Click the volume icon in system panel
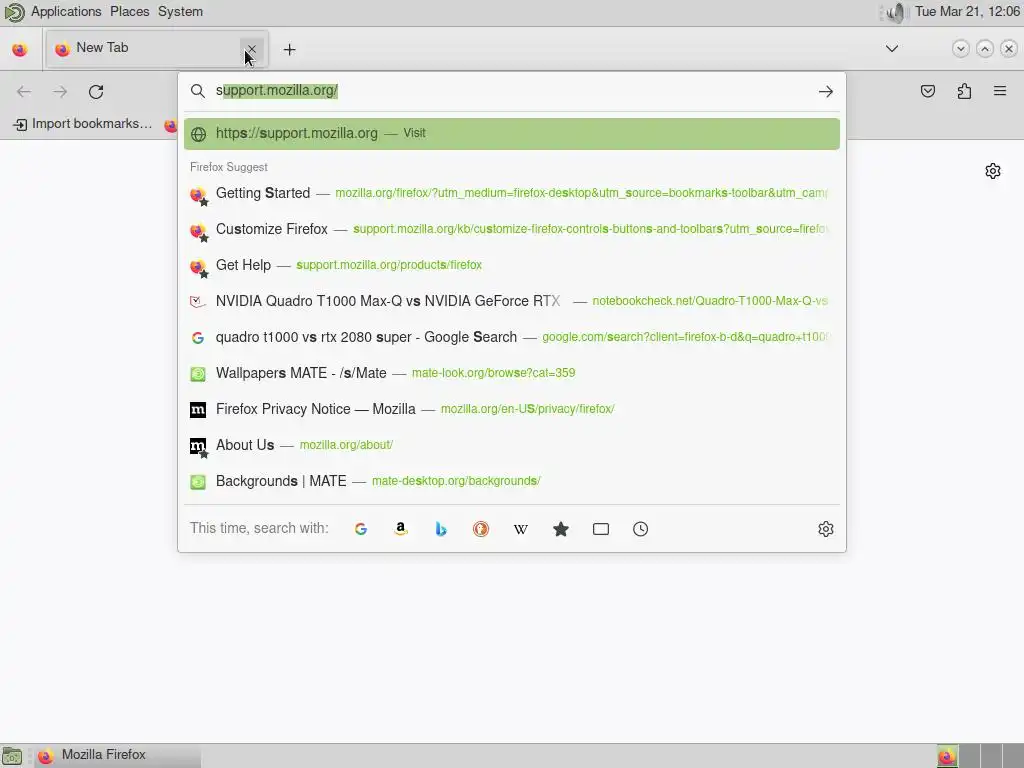1024x768 pixels. (x=897, y=12)
